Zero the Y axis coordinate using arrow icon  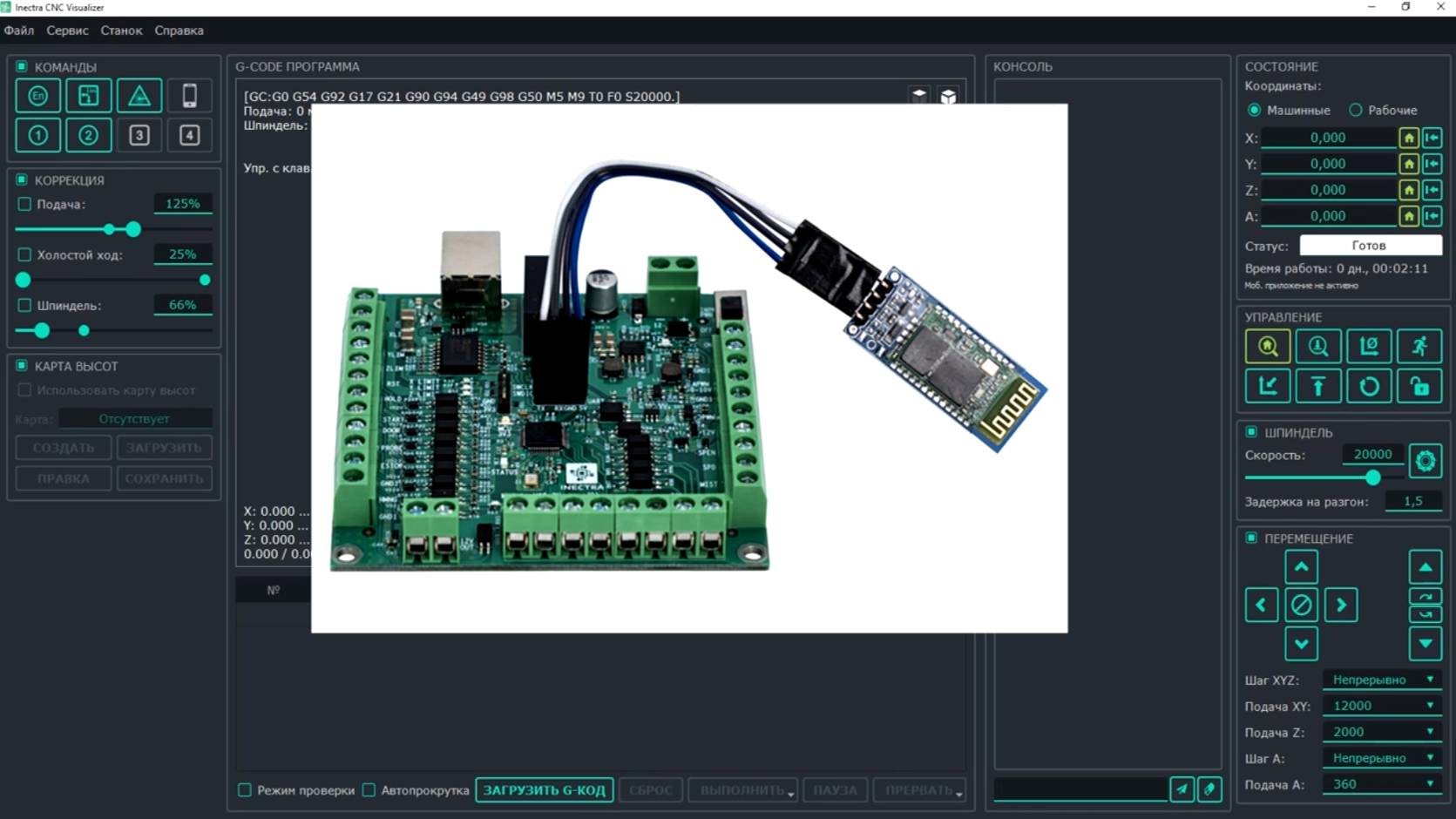click(x=1432, y=164)
